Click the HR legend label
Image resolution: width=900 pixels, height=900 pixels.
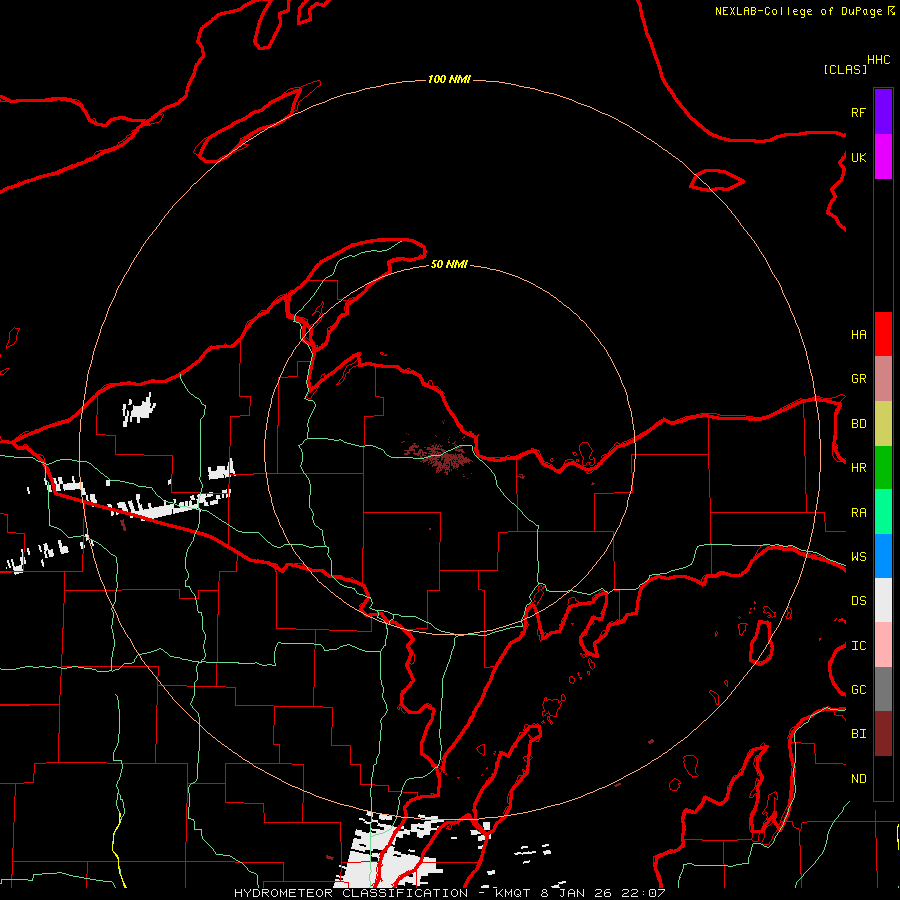coord(858,468)
